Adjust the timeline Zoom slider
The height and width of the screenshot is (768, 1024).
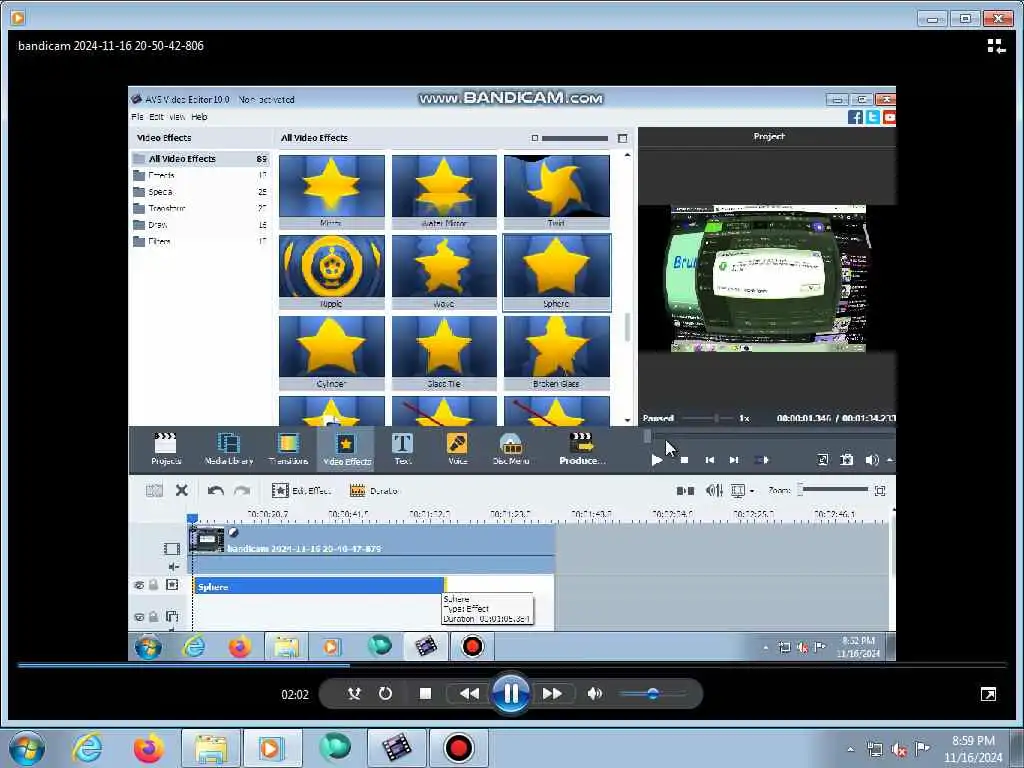tap(833, 489)
